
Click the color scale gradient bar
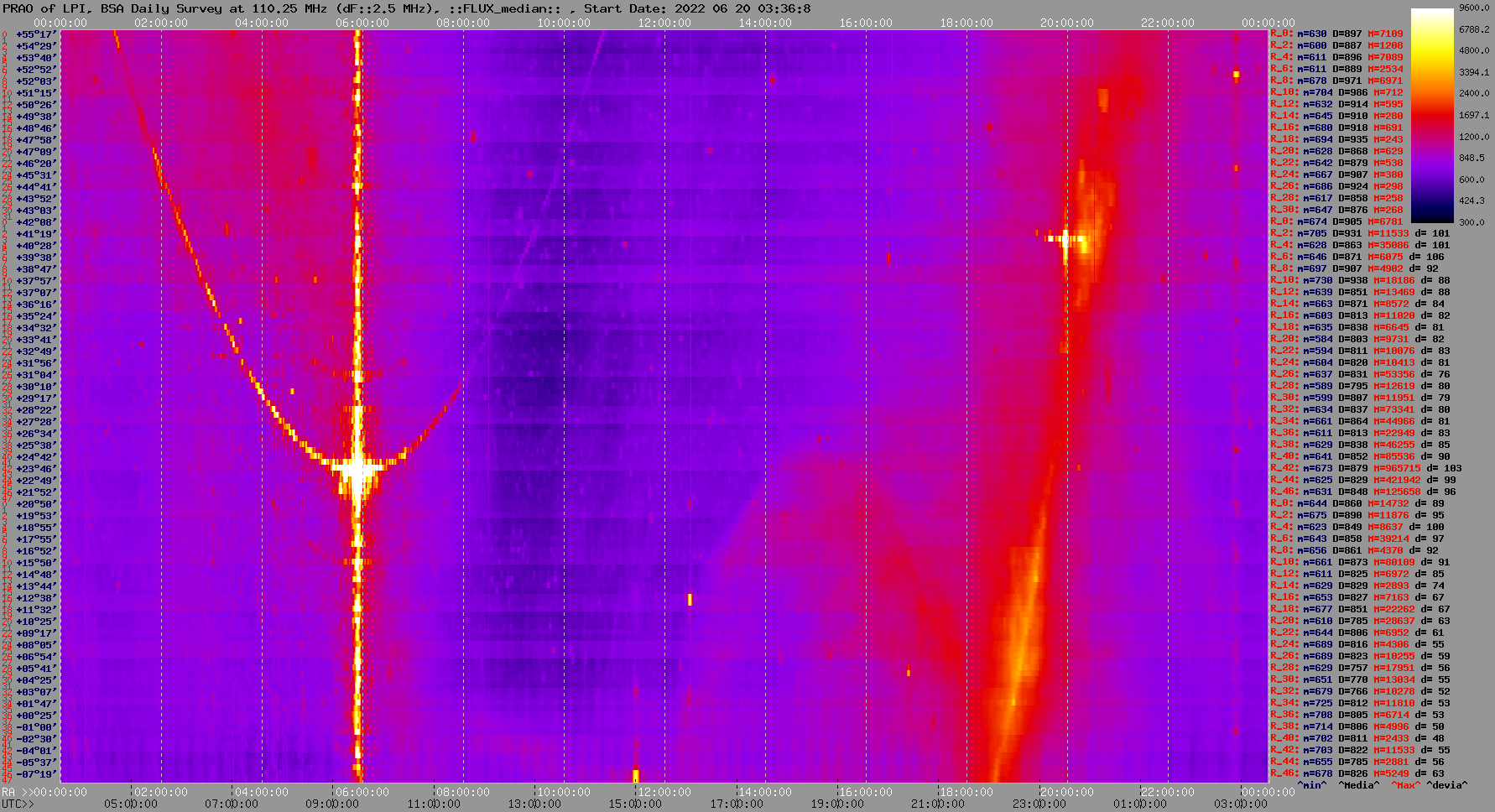1432,115
